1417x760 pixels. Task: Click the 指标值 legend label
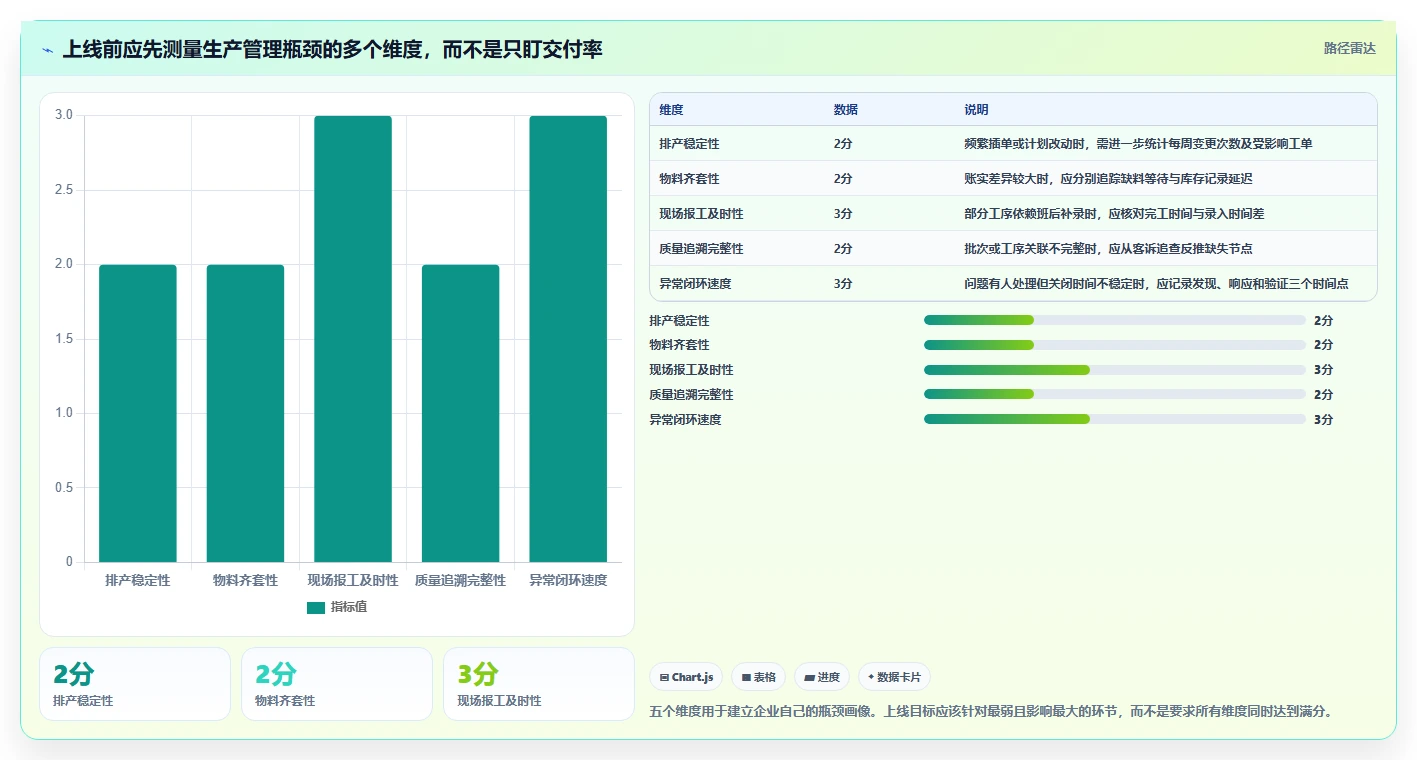pos(349,607)
